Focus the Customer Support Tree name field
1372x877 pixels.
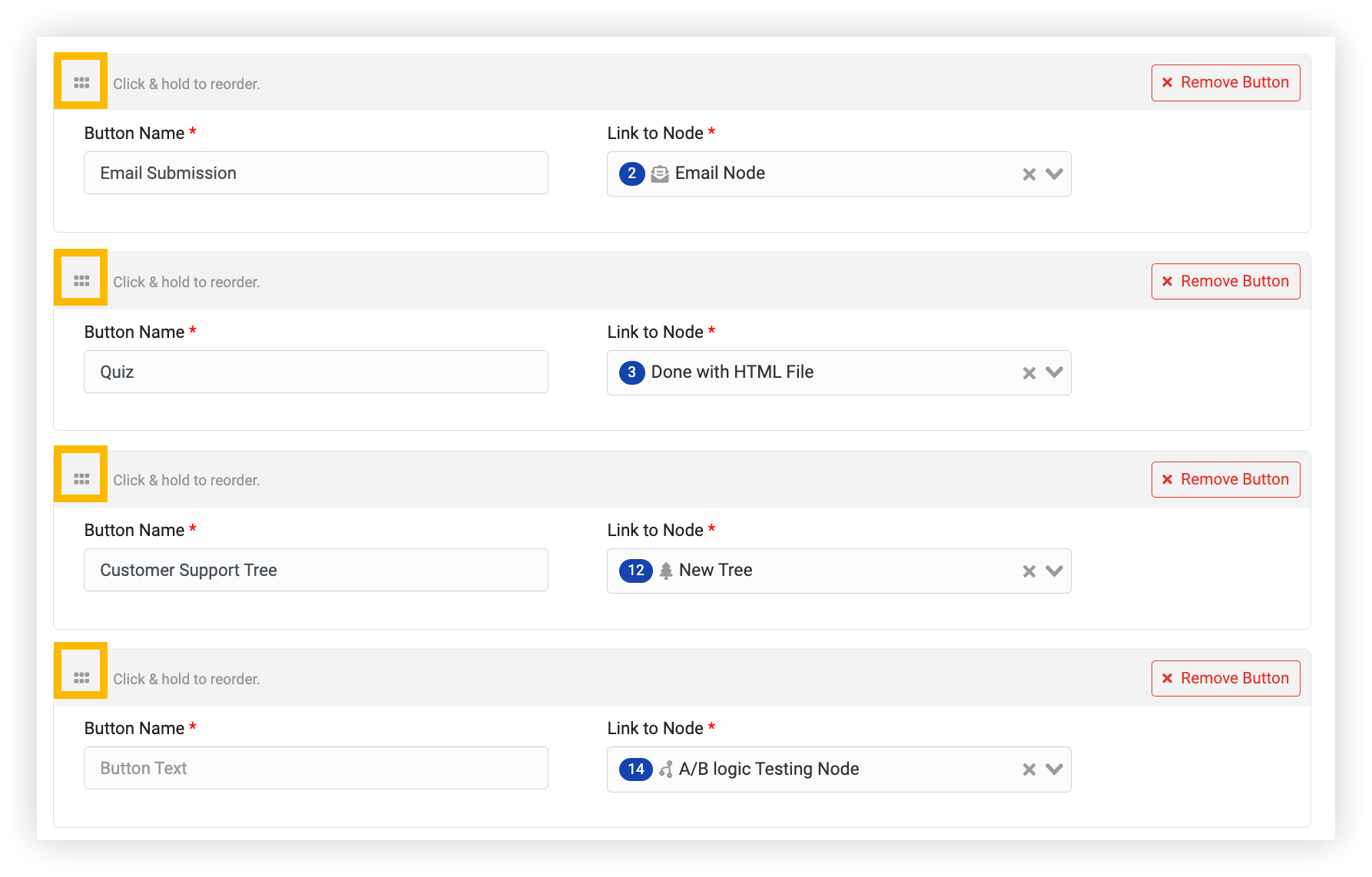[316, 570]
